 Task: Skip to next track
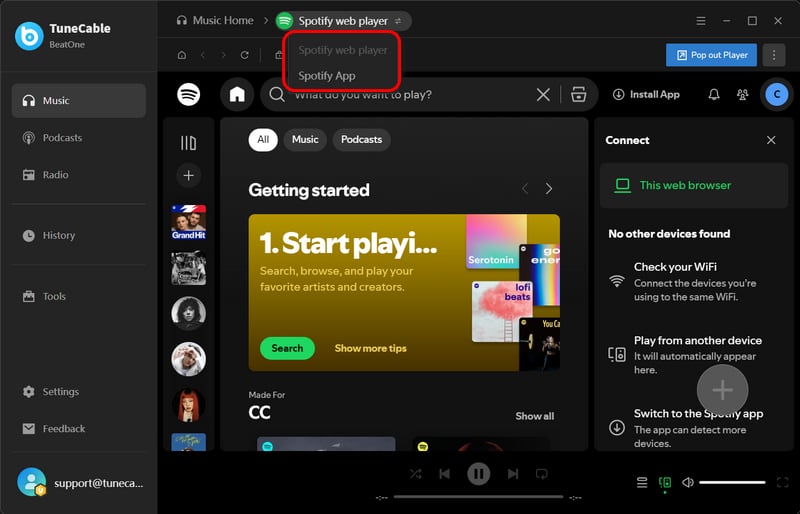[513, 474]
